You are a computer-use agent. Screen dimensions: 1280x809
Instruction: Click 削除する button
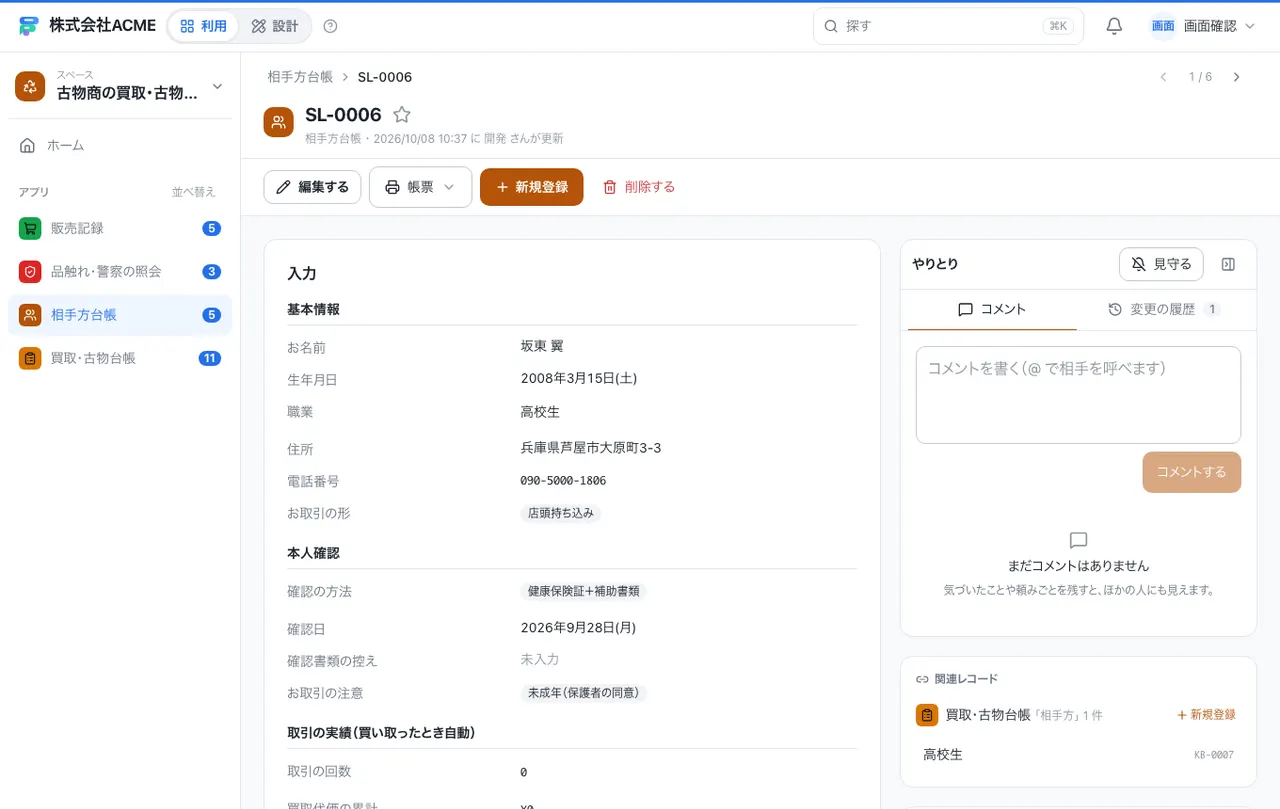[x=639, y=187]
